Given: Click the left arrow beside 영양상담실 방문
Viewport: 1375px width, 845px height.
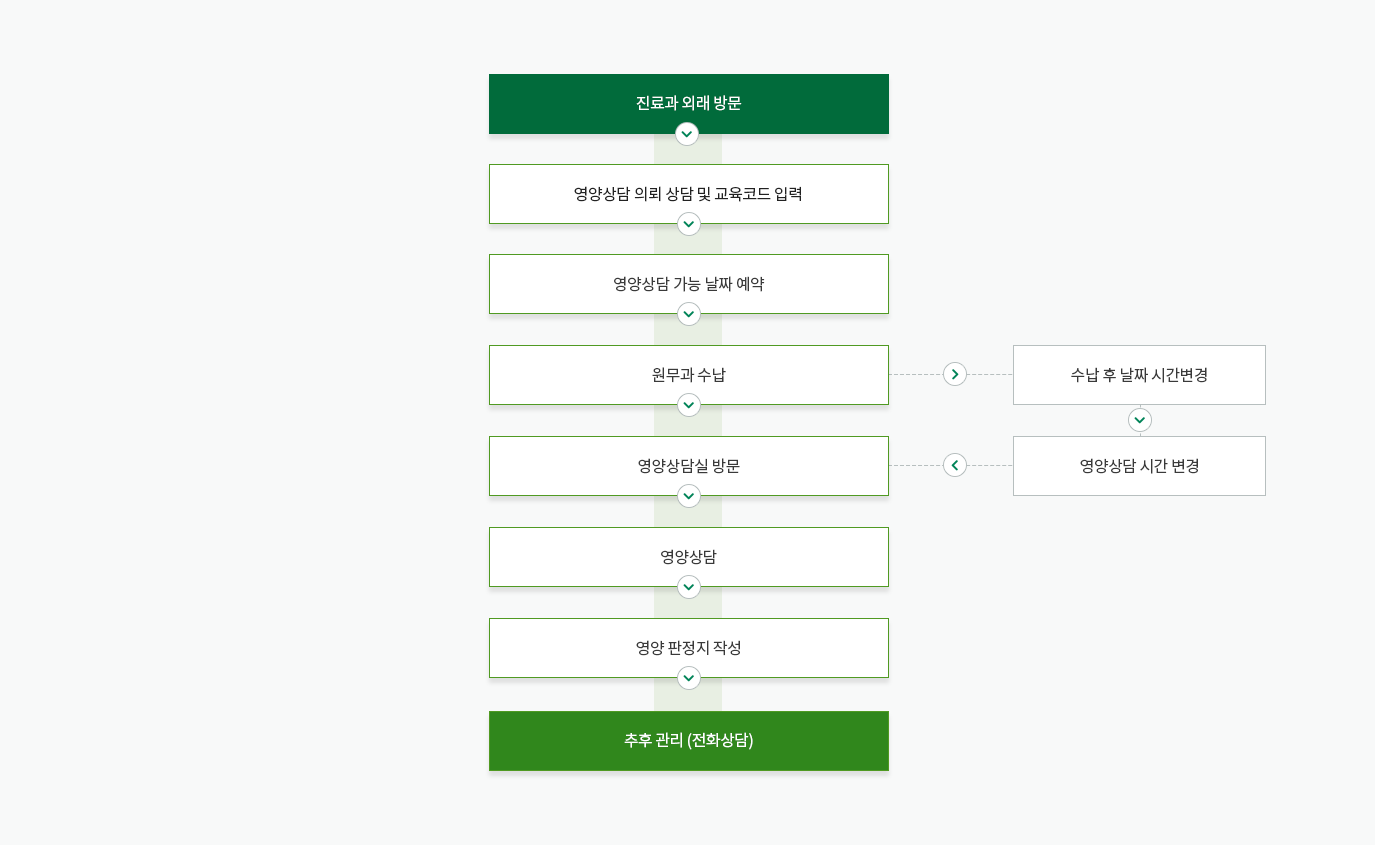Looking at the screenshot, I should coord(955,465).
